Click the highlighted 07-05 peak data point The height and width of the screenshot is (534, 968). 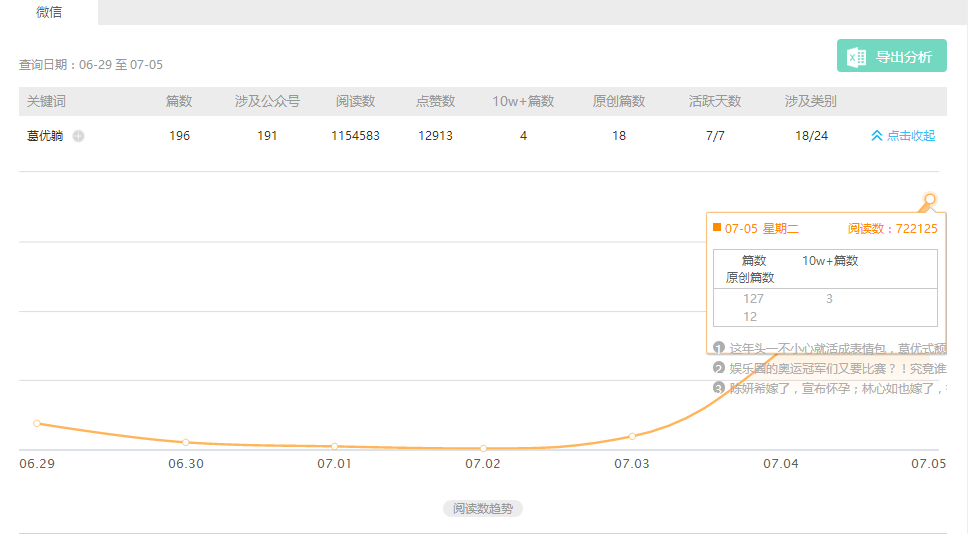pos(930,199)
